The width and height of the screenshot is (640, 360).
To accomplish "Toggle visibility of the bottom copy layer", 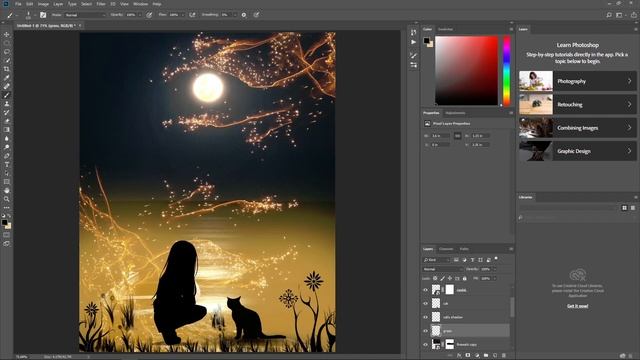I will [425, 344].
